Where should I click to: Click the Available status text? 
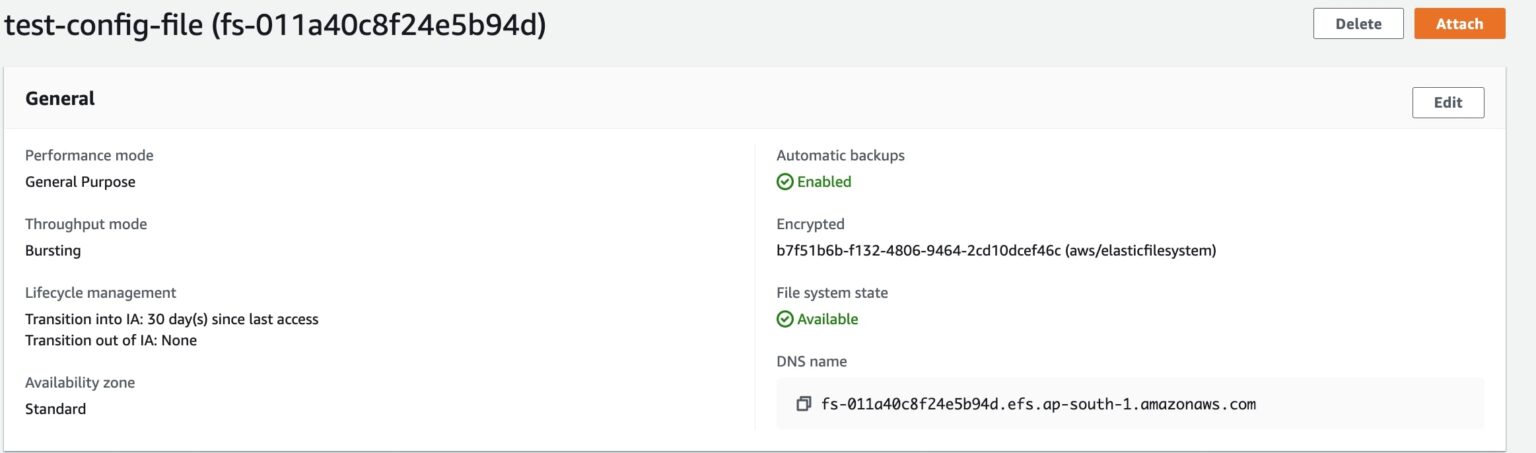[x=827, y=320]
